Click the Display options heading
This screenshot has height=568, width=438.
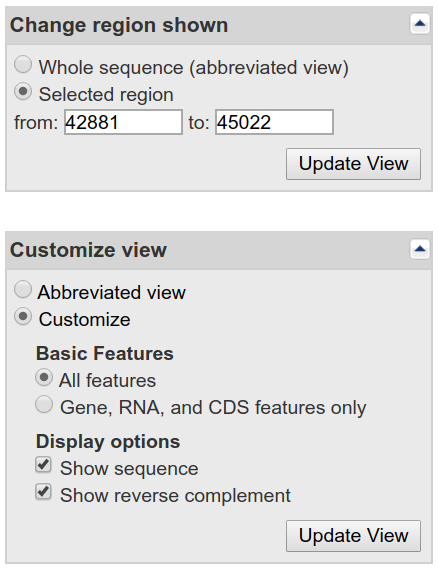108,442
